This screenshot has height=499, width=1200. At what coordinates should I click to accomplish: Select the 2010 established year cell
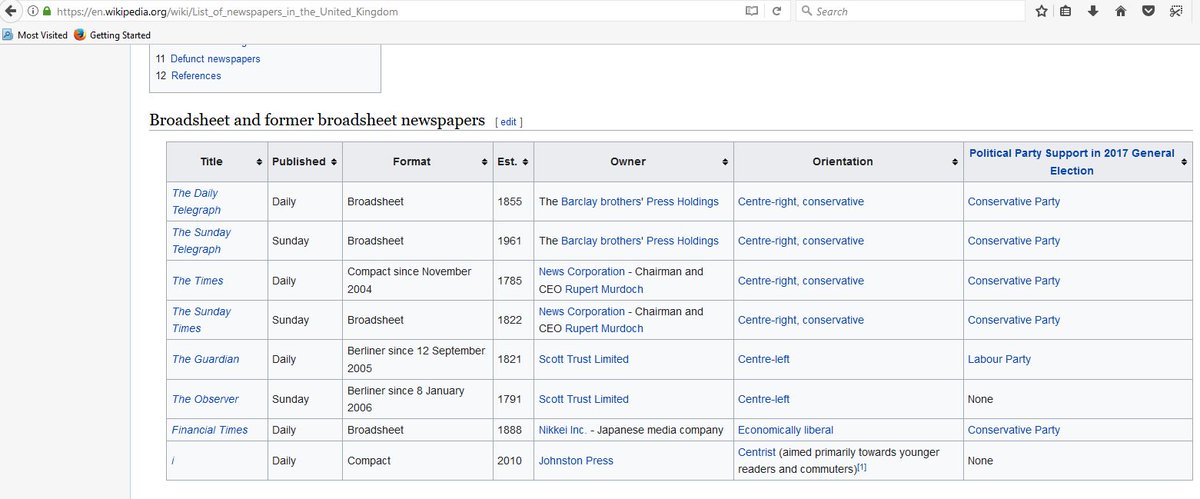coord(513,461)
